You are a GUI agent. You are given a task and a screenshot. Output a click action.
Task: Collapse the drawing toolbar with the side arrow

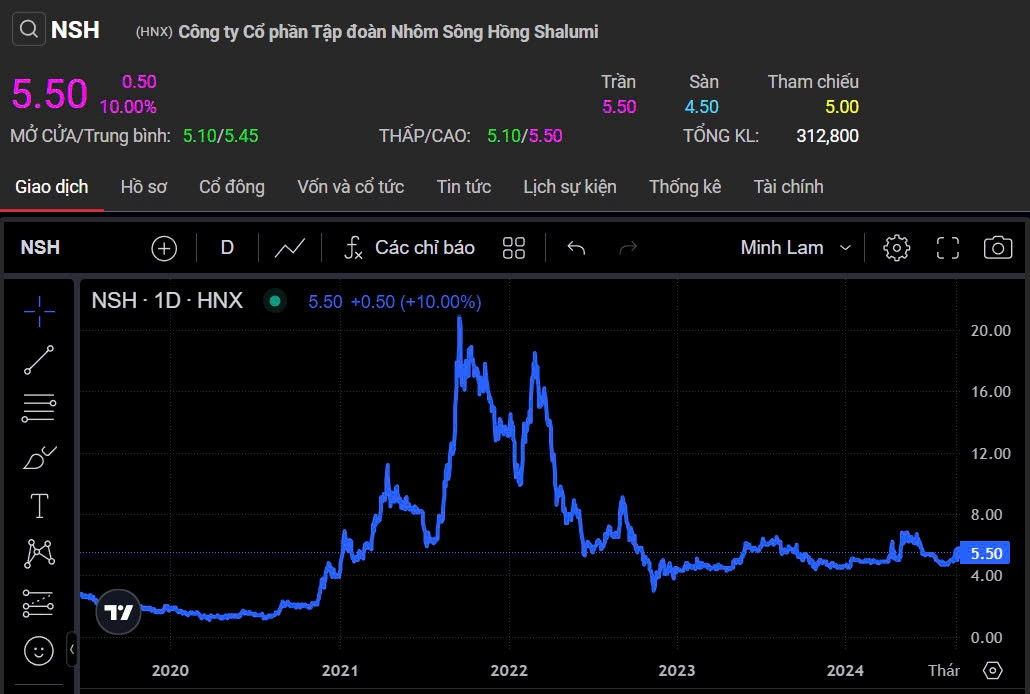tap(72, 649)
